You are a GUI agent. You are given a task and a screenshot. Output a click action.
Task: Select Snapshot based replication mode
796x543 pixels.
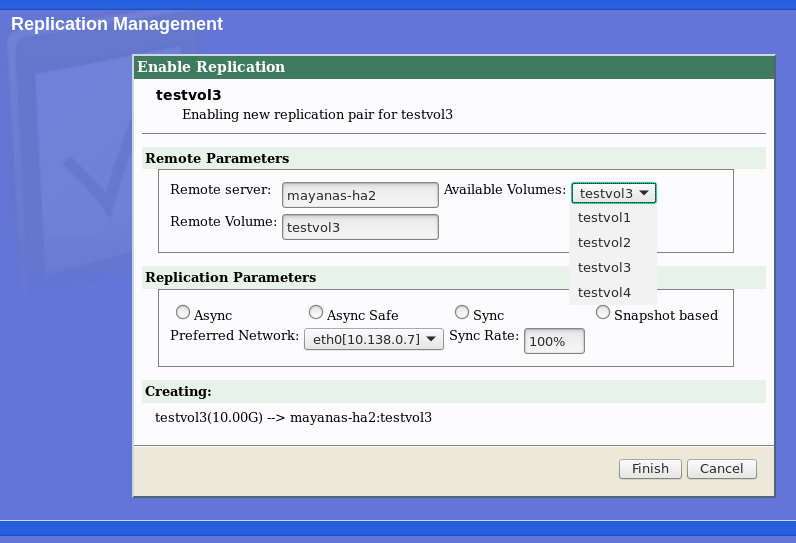(603, 313)
